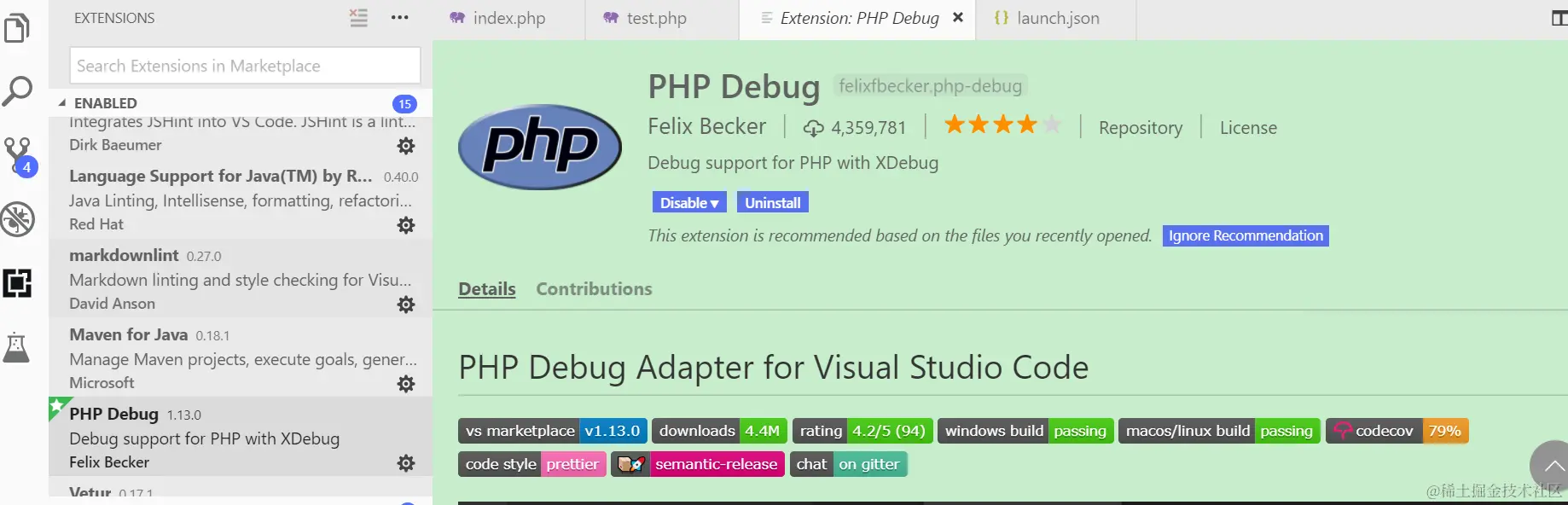The height and width of the screenshot is (505, 1568).
Task: Click the David Anson author text
Action: coord(112,304)
